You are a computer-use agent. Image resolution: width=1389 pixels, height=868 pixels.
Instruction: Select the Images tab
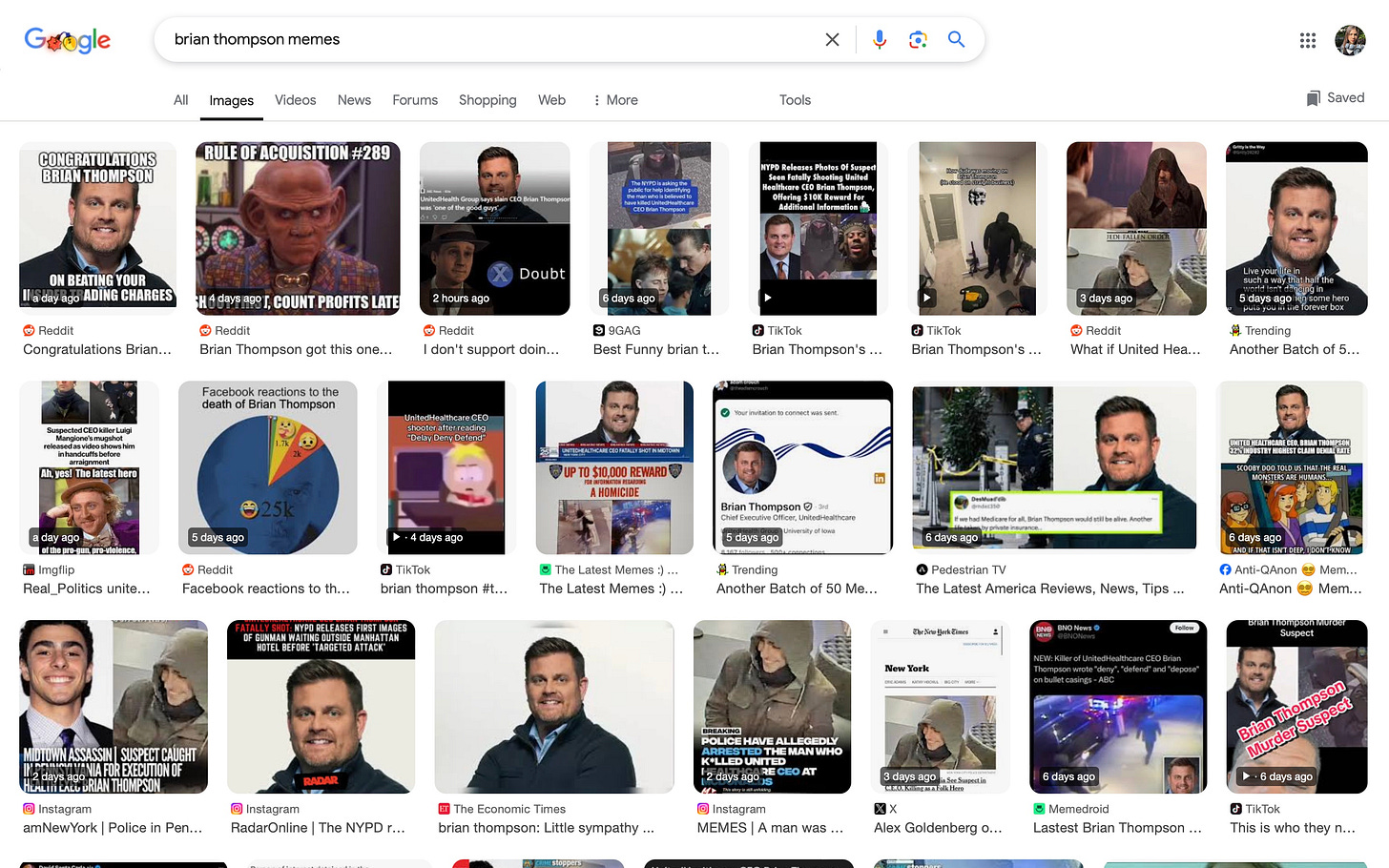click(x=231, y=100)
